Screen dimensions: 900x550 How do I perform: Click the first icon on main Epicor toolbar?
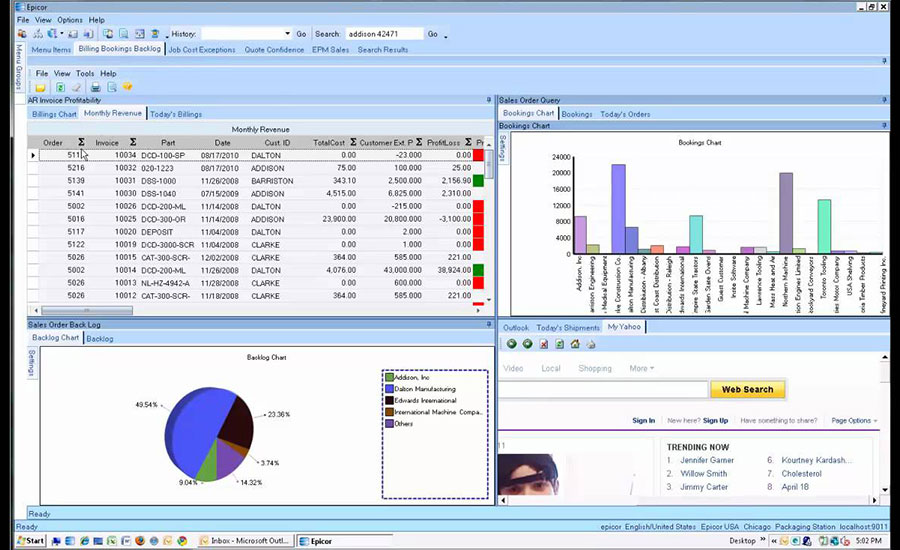click(22, 34)
